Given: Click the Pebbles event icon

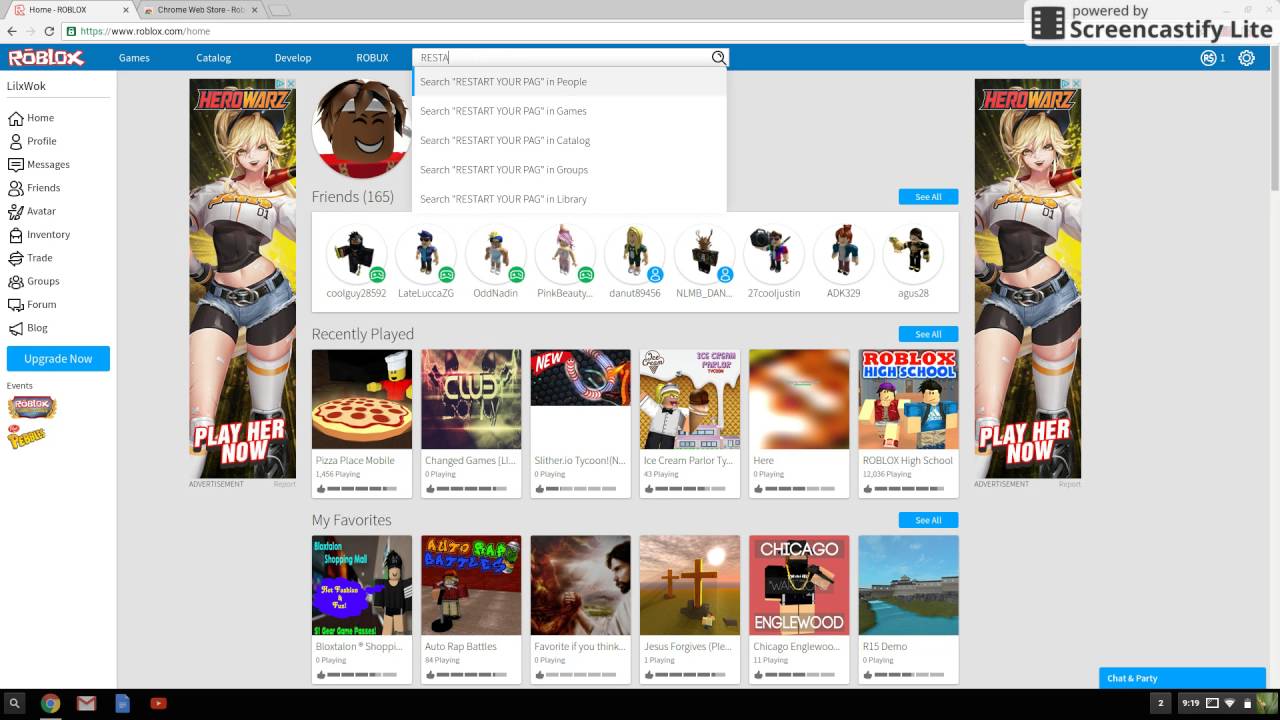Looking at the screenshot, I should pyautogui.click(x=26, y=436).
